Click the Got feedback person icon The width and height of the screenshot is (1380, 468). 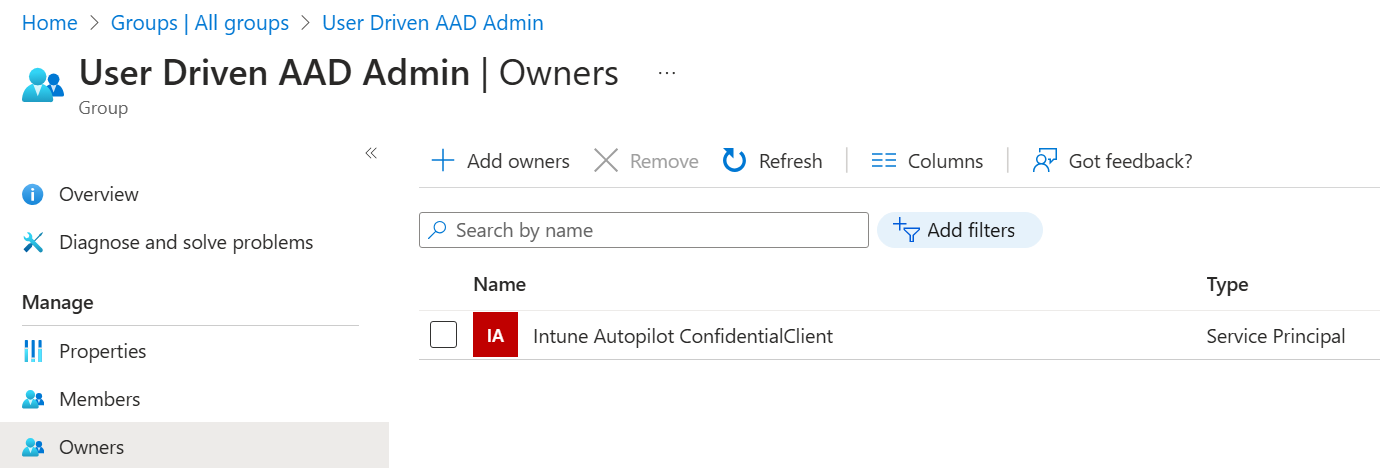(1045, 161)
